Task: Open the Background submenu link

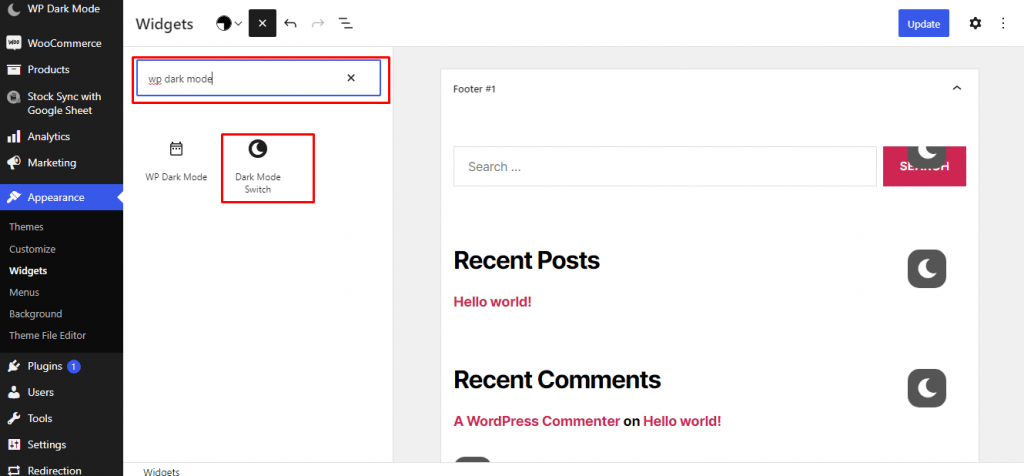Action: click(35, 313)
